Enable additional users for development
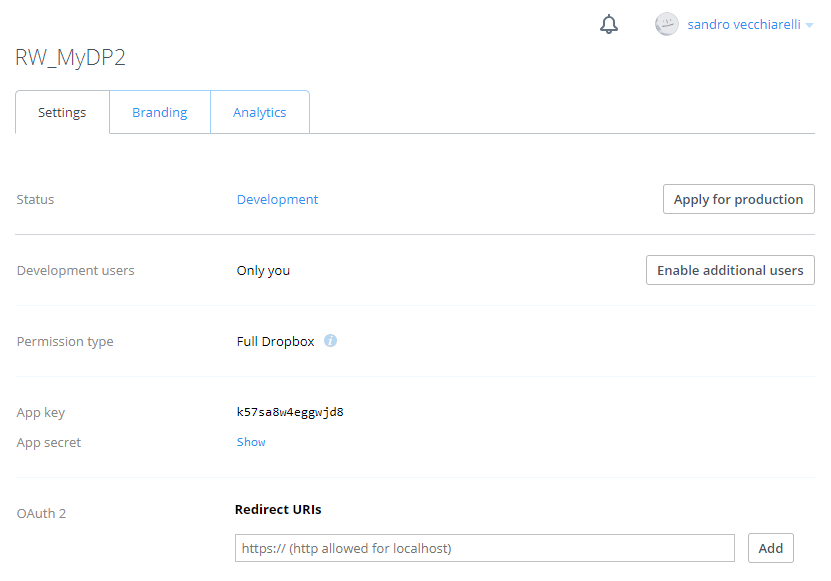Screen dimensions: 831x581 (730, 270)
